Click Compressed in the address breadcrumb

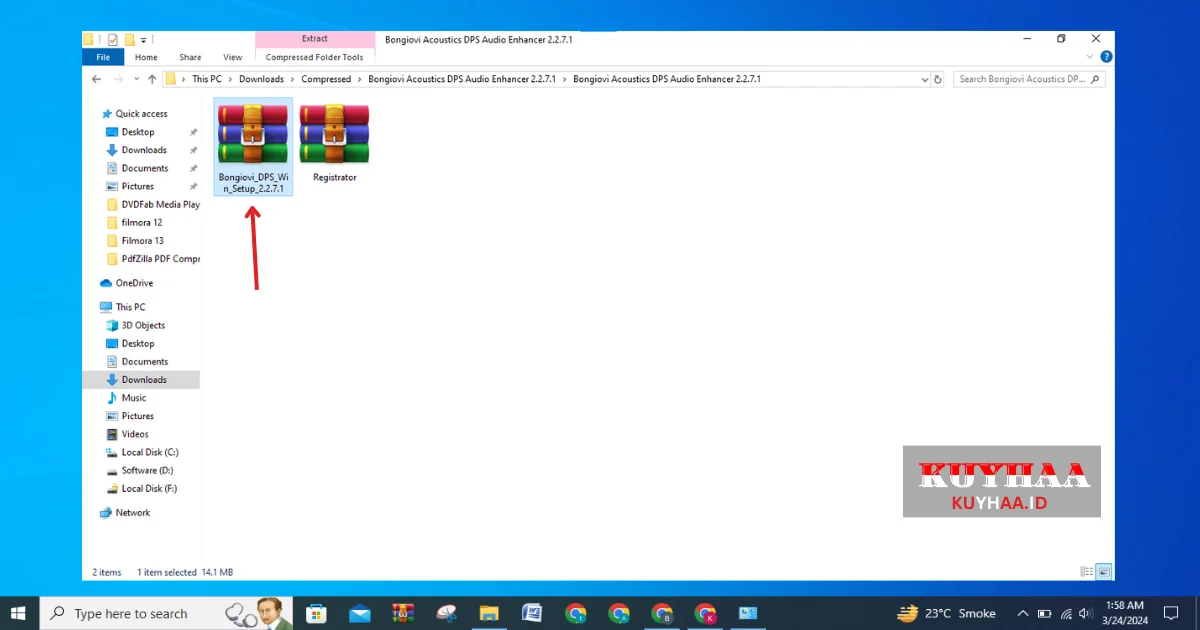326,79
